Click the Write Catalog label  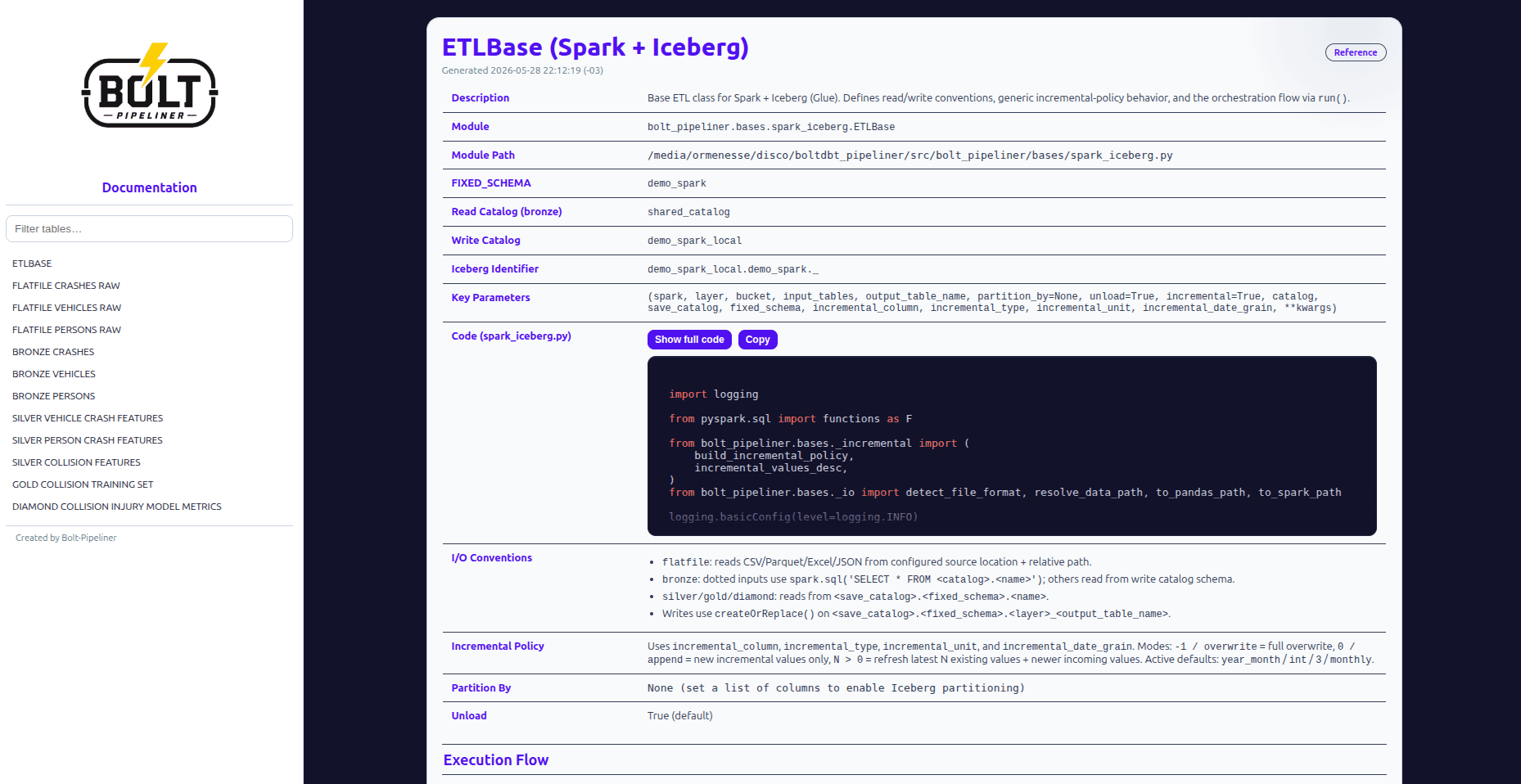[x=486, y=241]
